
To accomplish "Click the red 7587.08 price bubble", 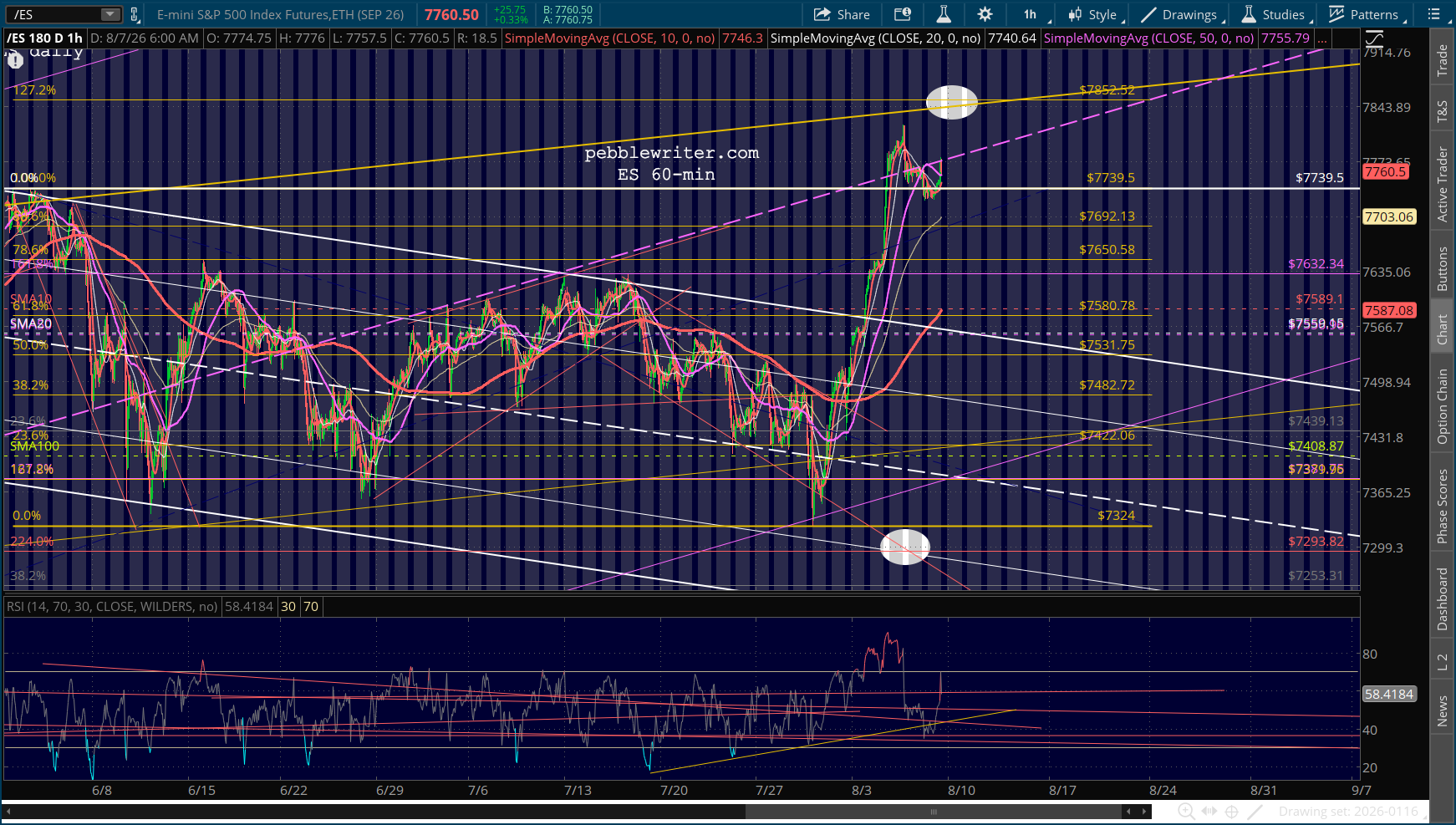I will 1389,311.
